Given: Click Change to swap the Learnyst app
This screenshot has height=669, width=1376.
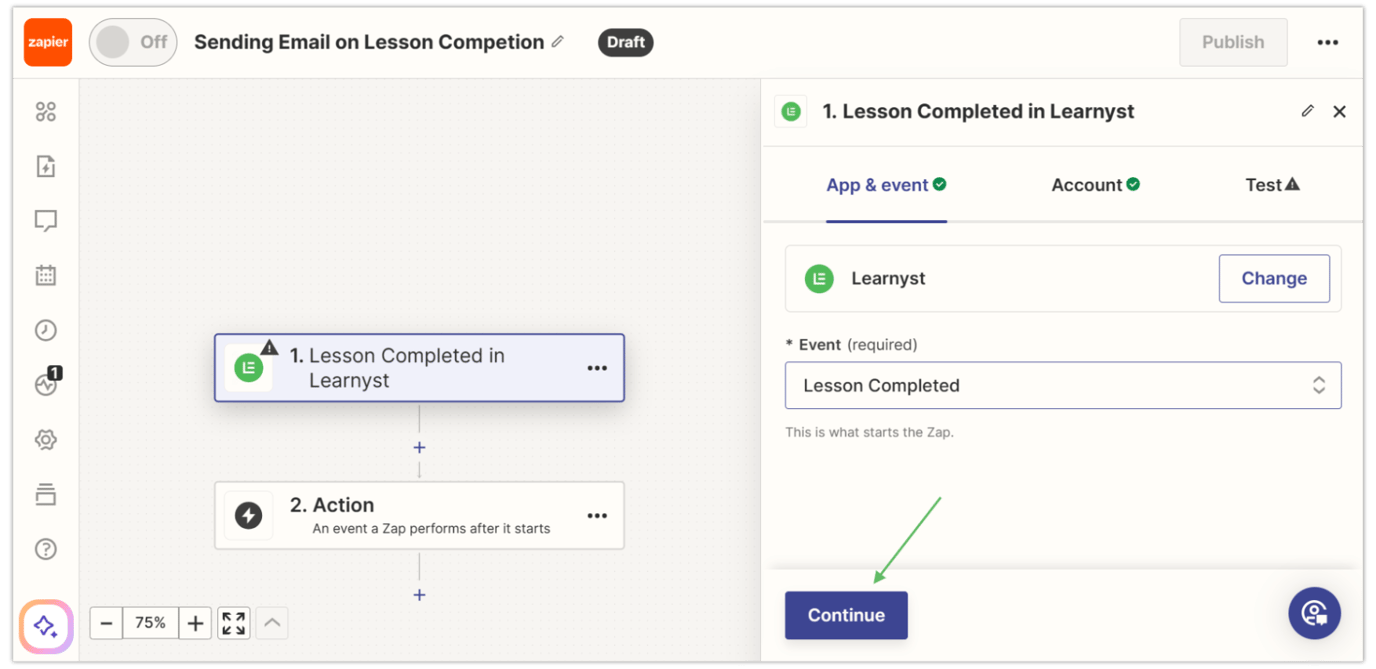Looking at the screenshot, I should click(x=1274, y=278).
